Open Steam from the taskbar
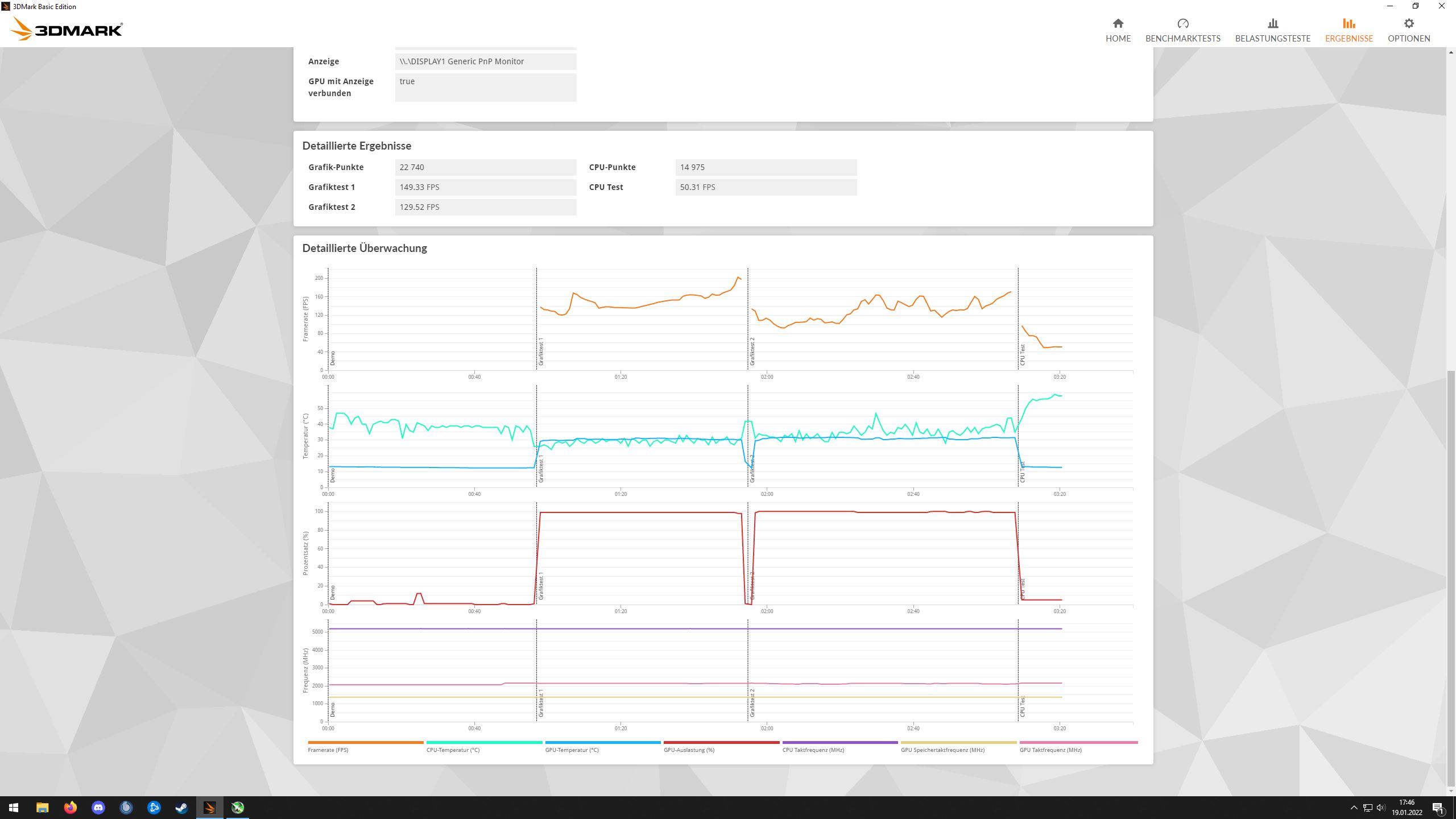The width and height of the screenshot is (1456, 819). pyautogui.click(x=181, y=807)
